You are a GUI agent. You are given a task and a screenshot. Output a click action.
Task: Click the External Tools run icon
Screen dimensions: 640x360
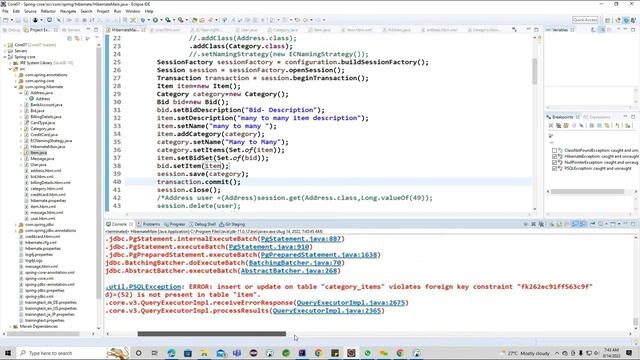pyautogui.click(x=180, y=20)
